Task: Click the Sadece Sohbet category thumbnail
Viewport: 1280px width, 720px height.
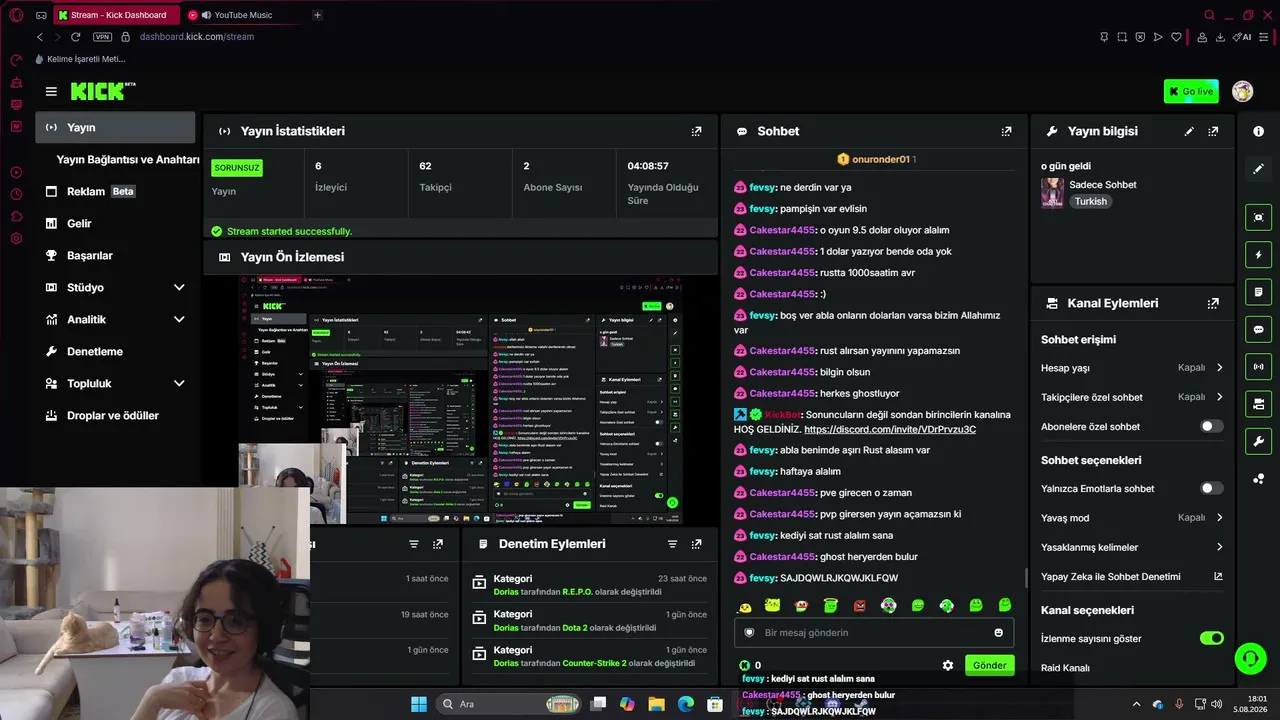Action: point(1052,193)
